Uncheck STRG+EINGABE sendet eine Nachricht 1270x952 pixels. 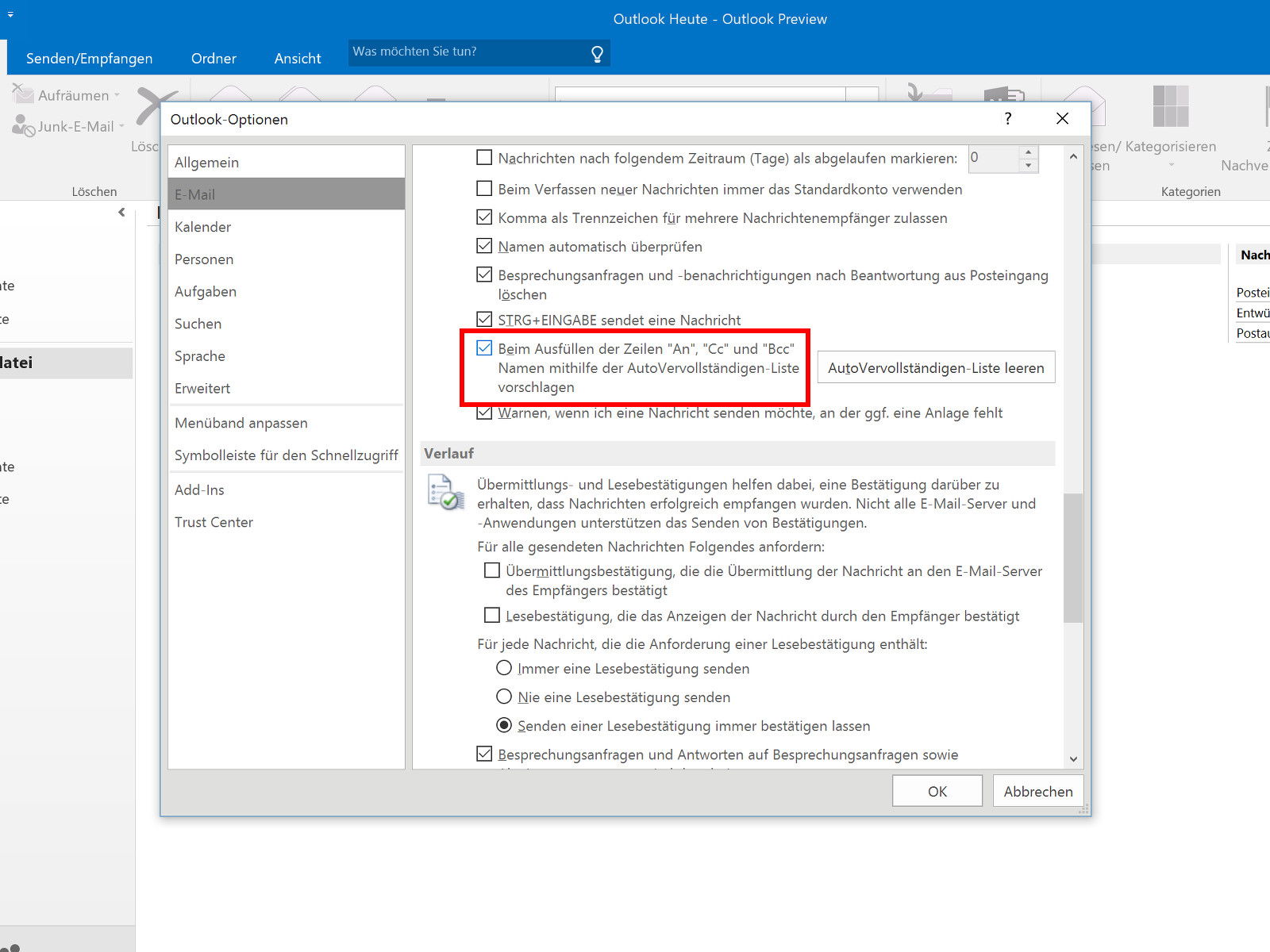tap(484, 319)
